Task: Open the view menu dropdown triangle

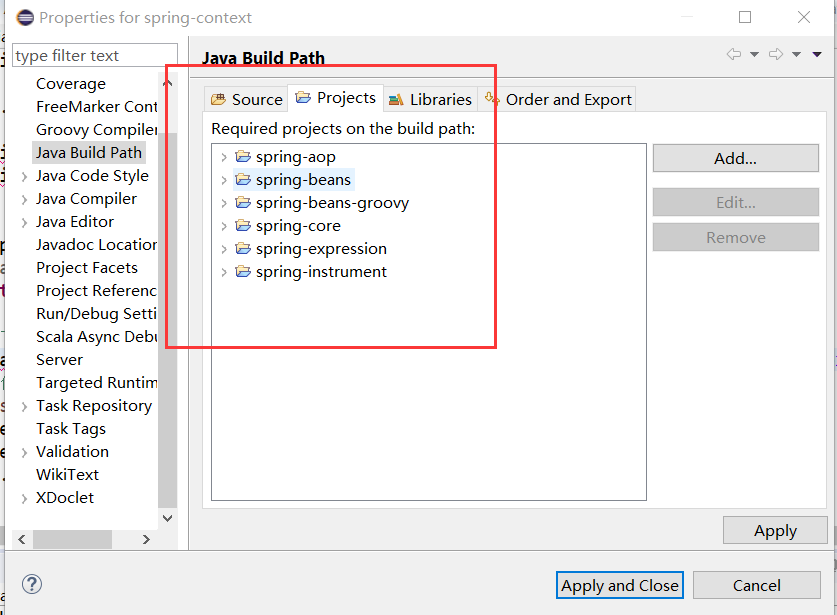Action: click(817, 54)
